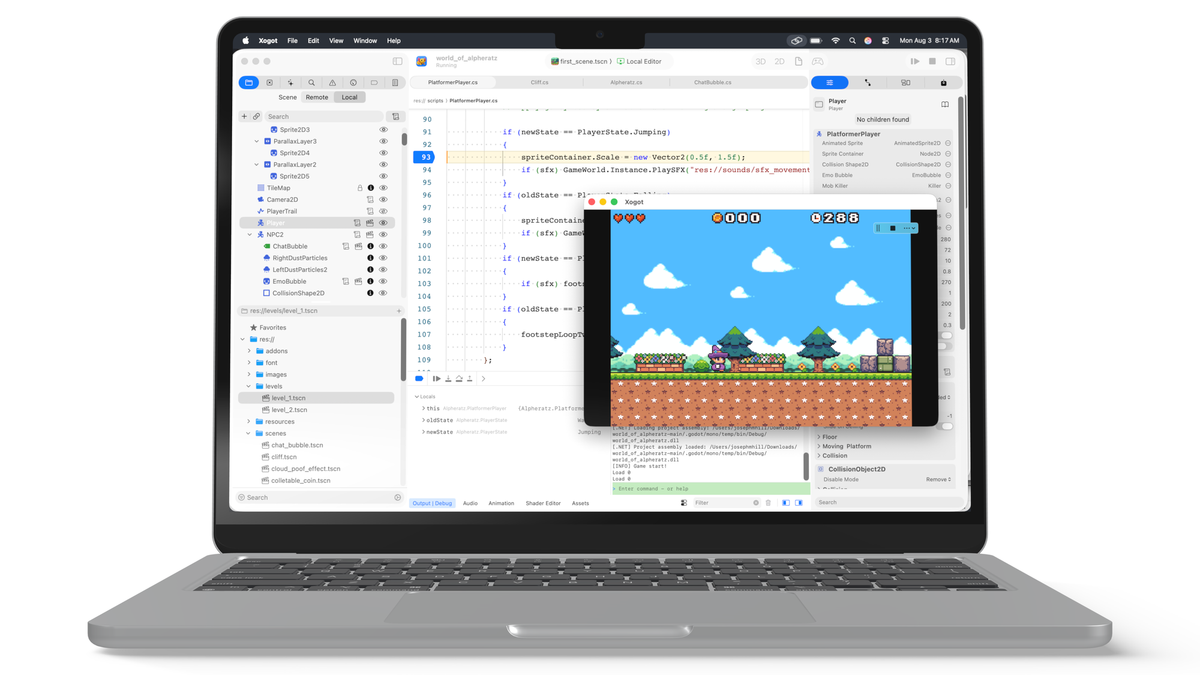The image size is (1200, 675).
Task: Hide the ParallaxLayer2 node
Action: click(383, 165)
